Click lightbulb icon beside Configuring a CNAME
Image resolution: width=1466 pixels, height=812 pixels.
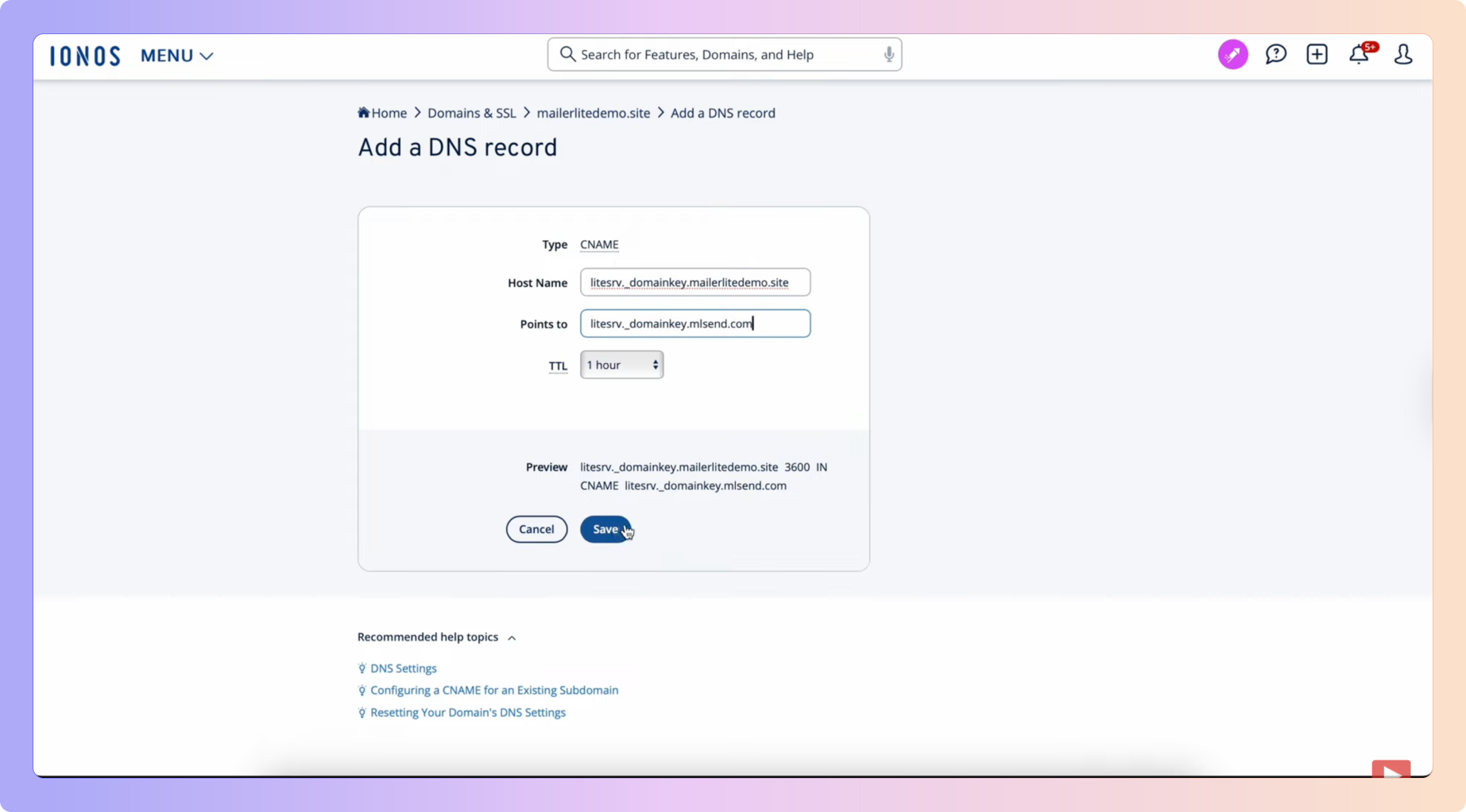[x=362, y=691]
